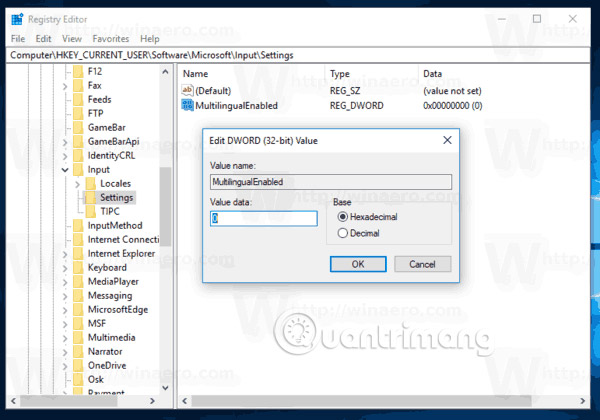Collapse the Input key in tree
The image size is (600, 420).
(65, 170)
